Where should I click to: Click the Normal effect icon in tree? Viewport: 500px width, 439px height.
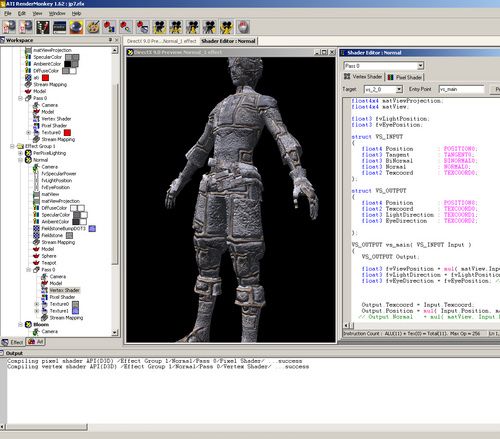point(28,160)
